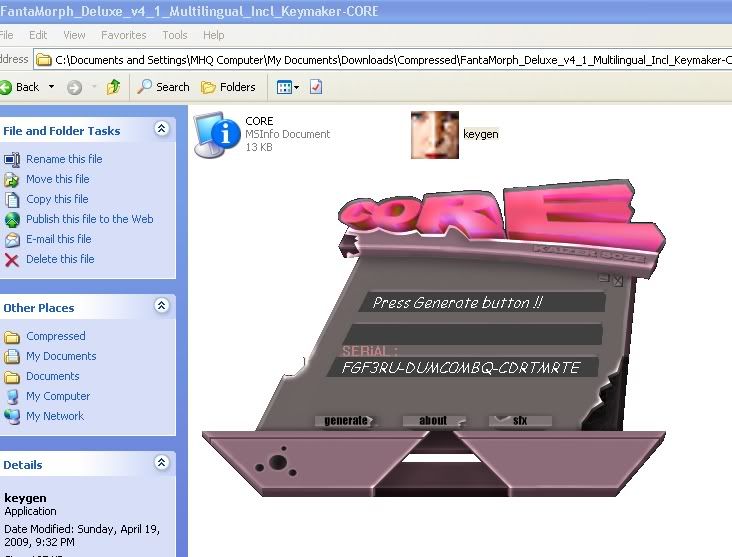This screenshot has width=732, height=557.
Task: Toggle the Folders pane button
Action: pyautogui.click(x=228, y=87)
